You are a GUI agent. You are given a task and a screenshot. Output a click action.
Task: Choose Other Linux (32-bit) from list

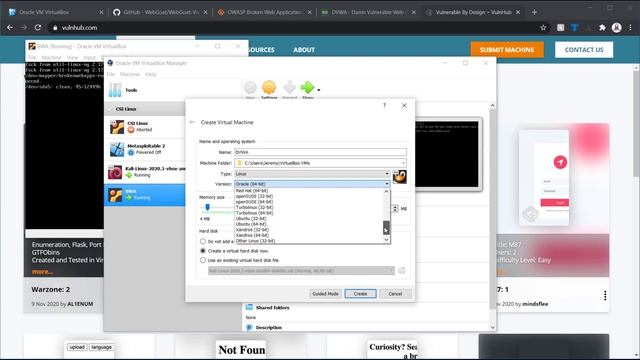tap(255, 241)
